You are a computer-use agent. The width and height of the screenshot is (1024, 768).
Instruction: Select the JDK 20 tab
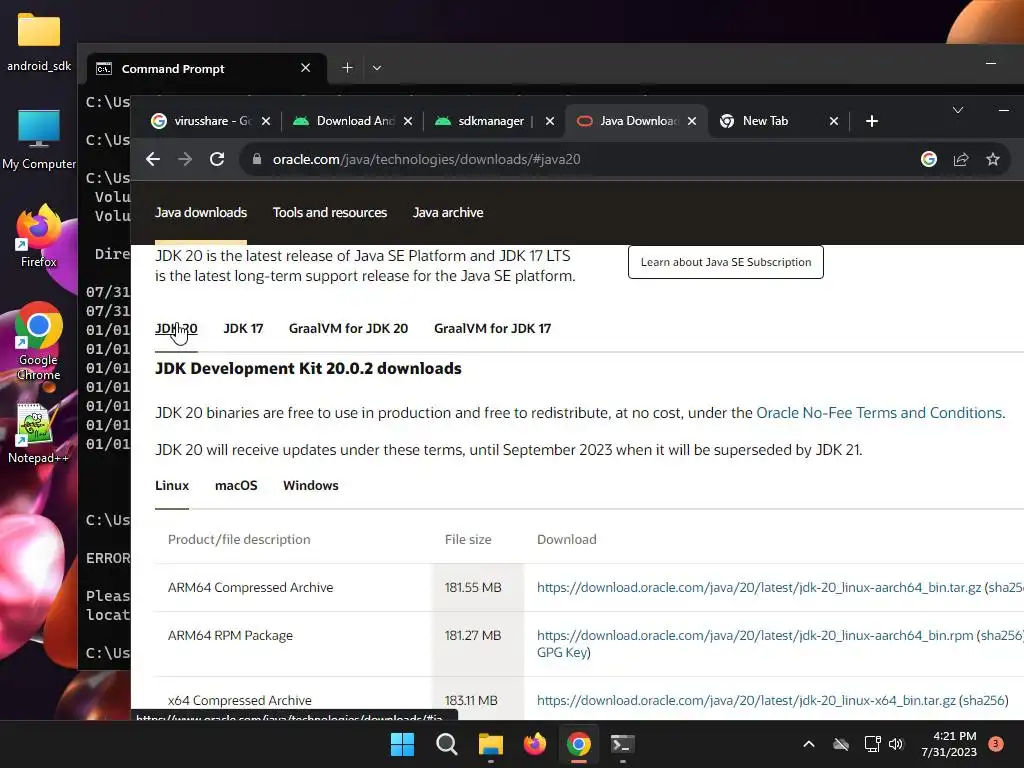click(176, 328)
